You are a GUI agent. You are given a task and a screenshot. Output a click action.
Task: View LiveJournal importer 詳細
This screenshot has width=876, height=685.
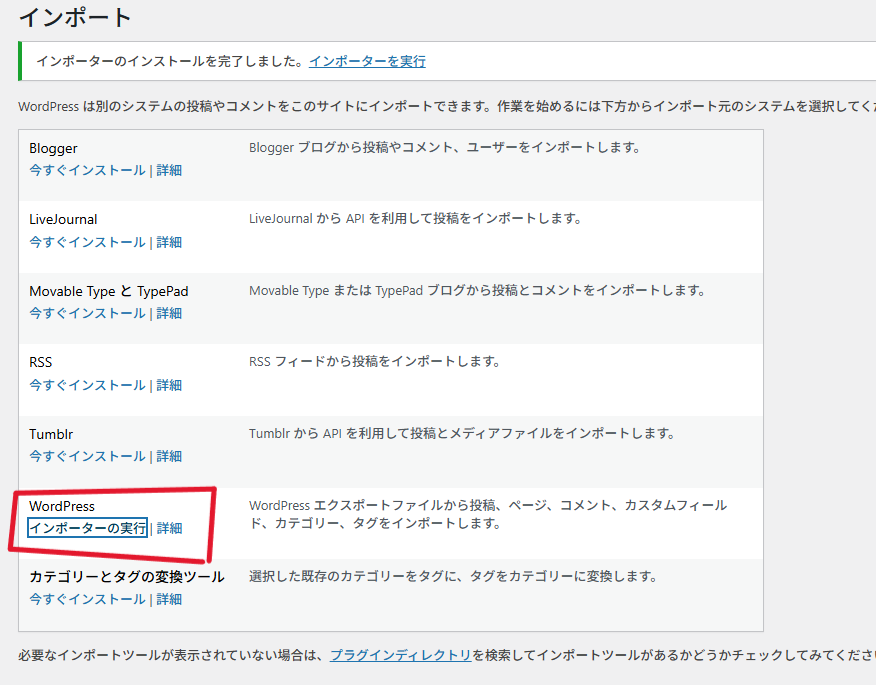point(169,242)
